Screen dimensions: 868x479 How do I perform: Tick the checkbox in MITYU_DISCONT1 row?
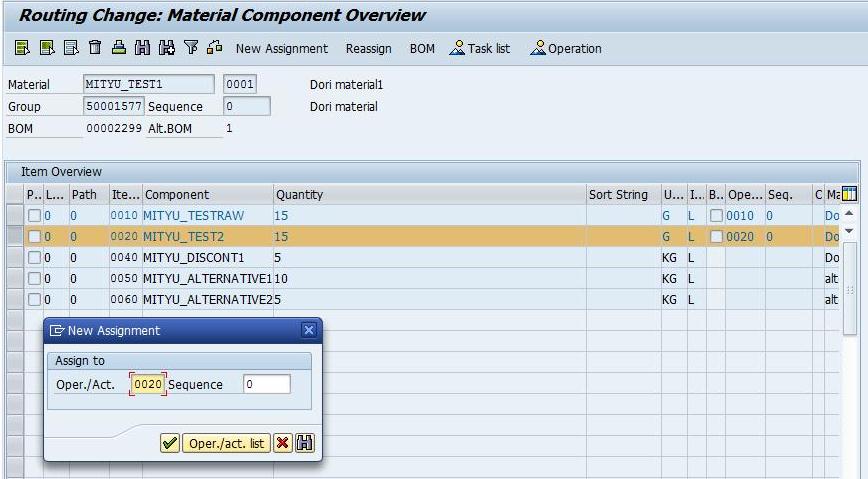pyautogui.click(x=34, y=257)
